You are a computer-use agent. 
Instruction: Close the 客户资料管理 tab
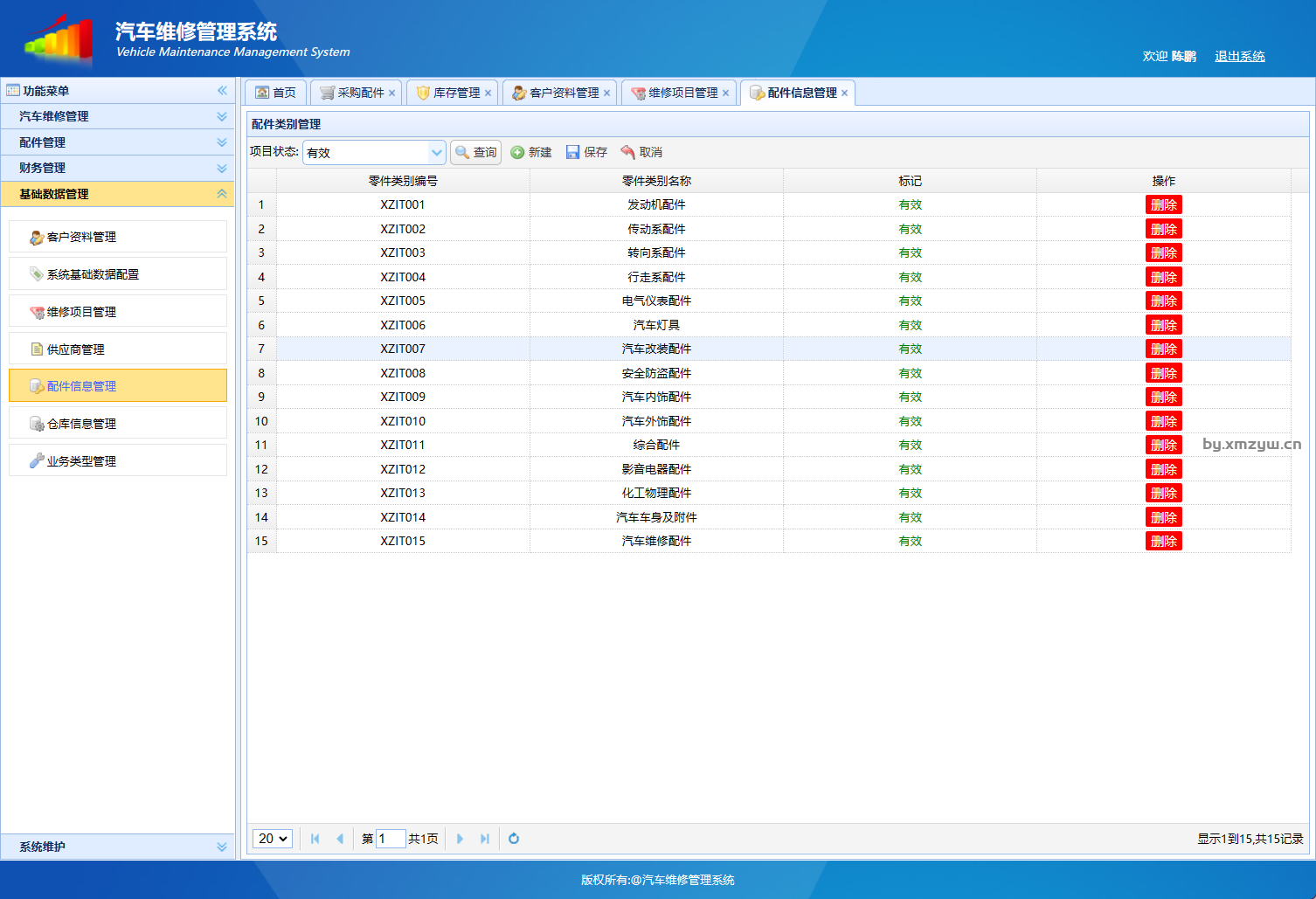(x=607, y=93)
